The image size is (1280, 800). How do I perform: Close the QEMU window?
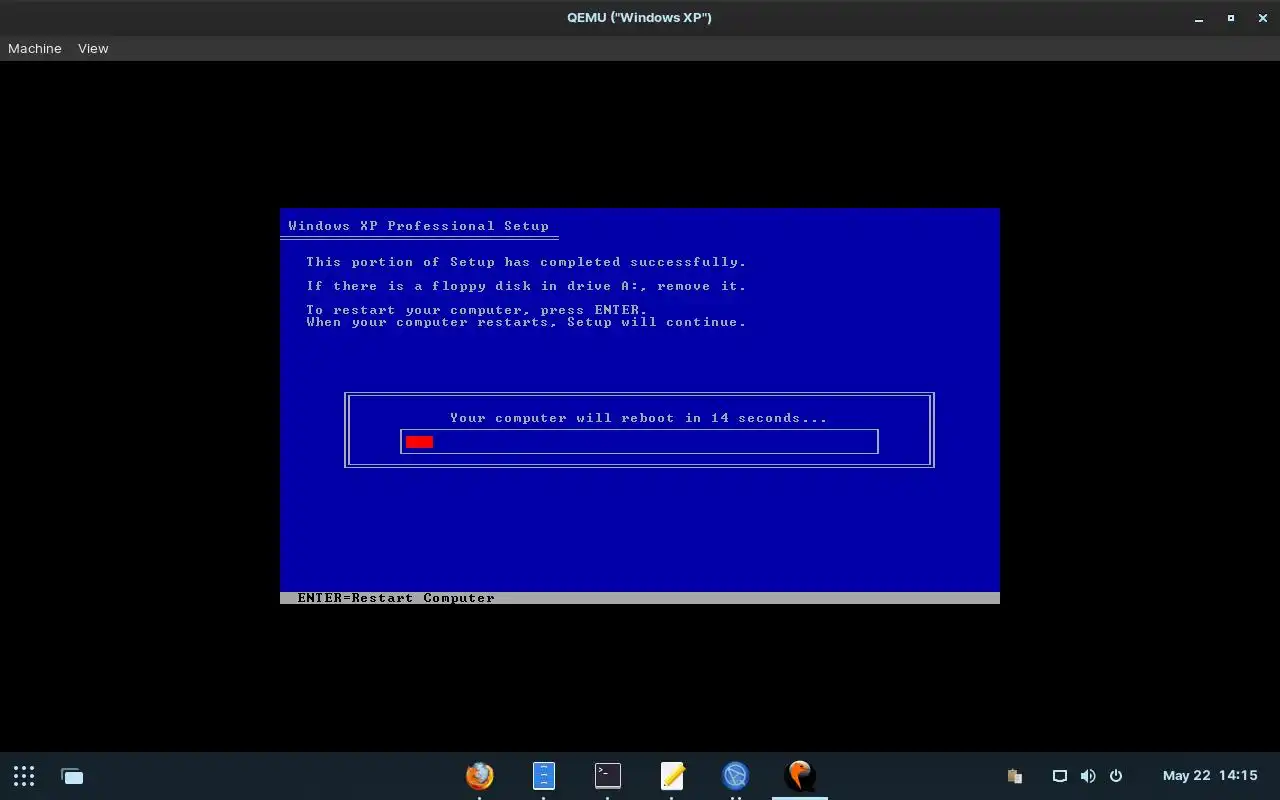pyautogui.click(x=1261, y=18)
